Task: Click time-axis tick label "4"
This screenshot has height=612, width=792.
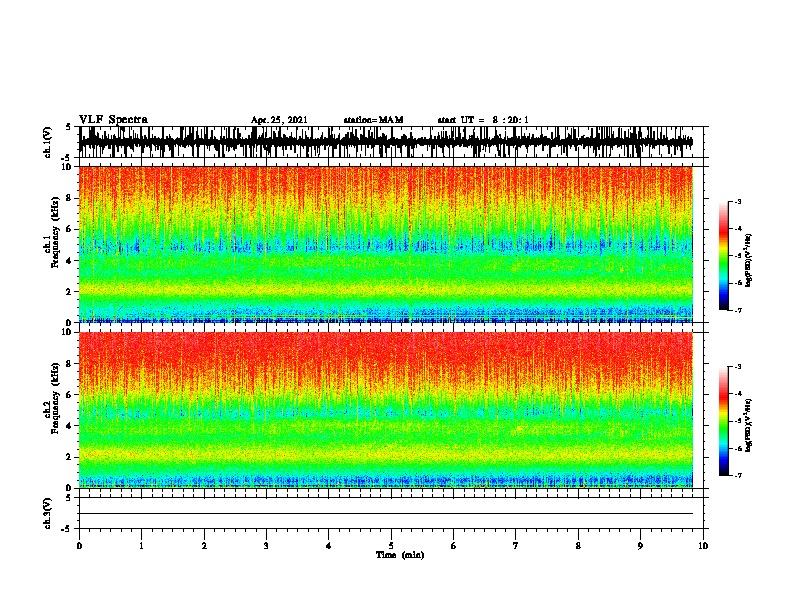Action: [x=329, y=546]
